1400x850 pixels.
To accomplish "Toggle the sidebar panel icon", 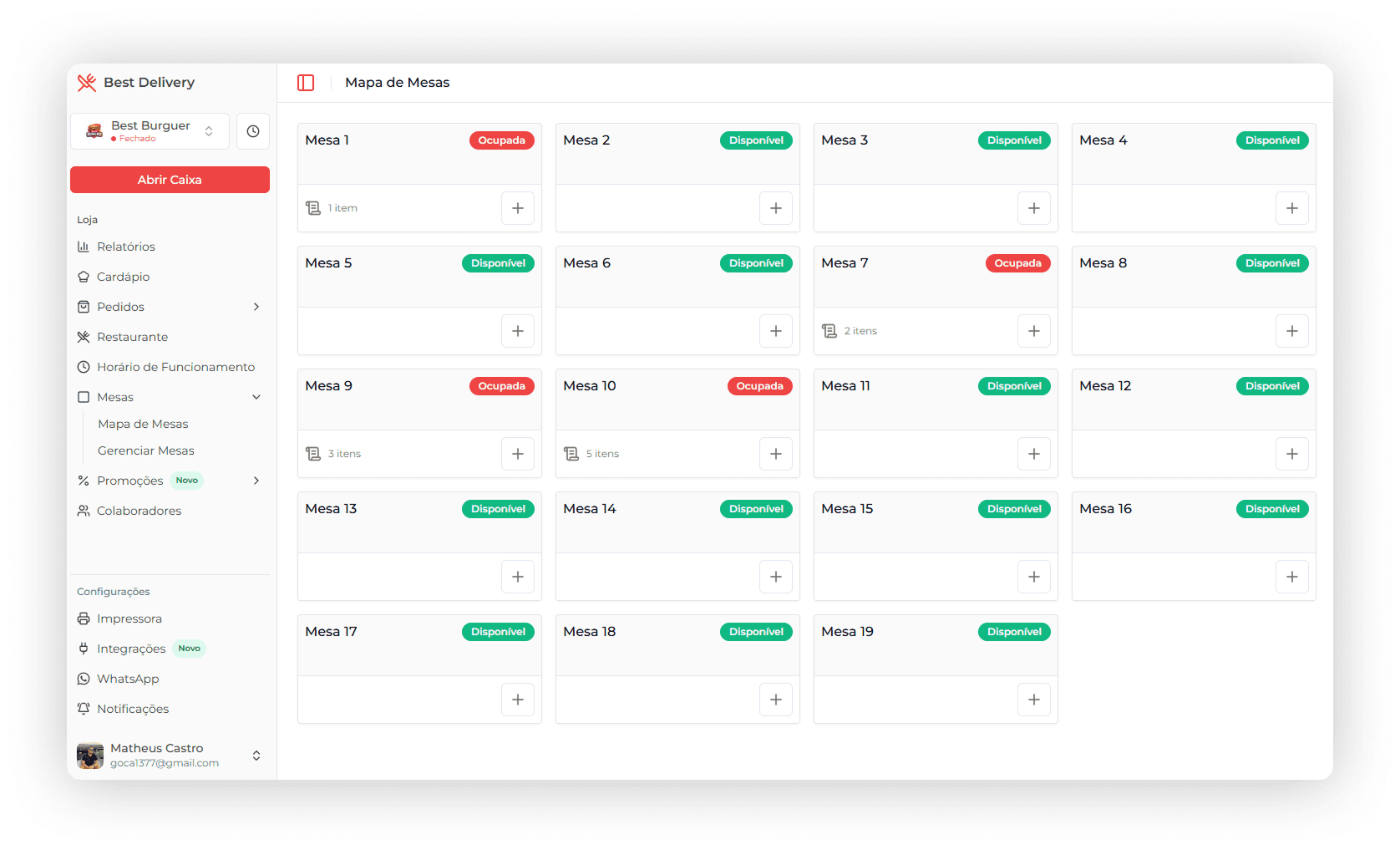I will click(x=306, y=83).
